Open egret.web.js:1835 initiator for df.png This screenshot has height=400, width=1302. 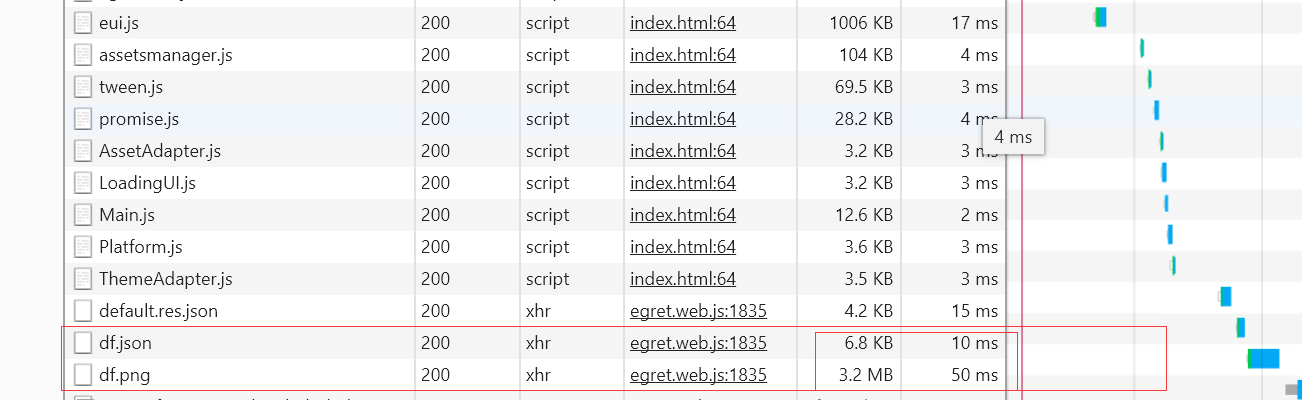pyautogui.click(x=698, y=375)
